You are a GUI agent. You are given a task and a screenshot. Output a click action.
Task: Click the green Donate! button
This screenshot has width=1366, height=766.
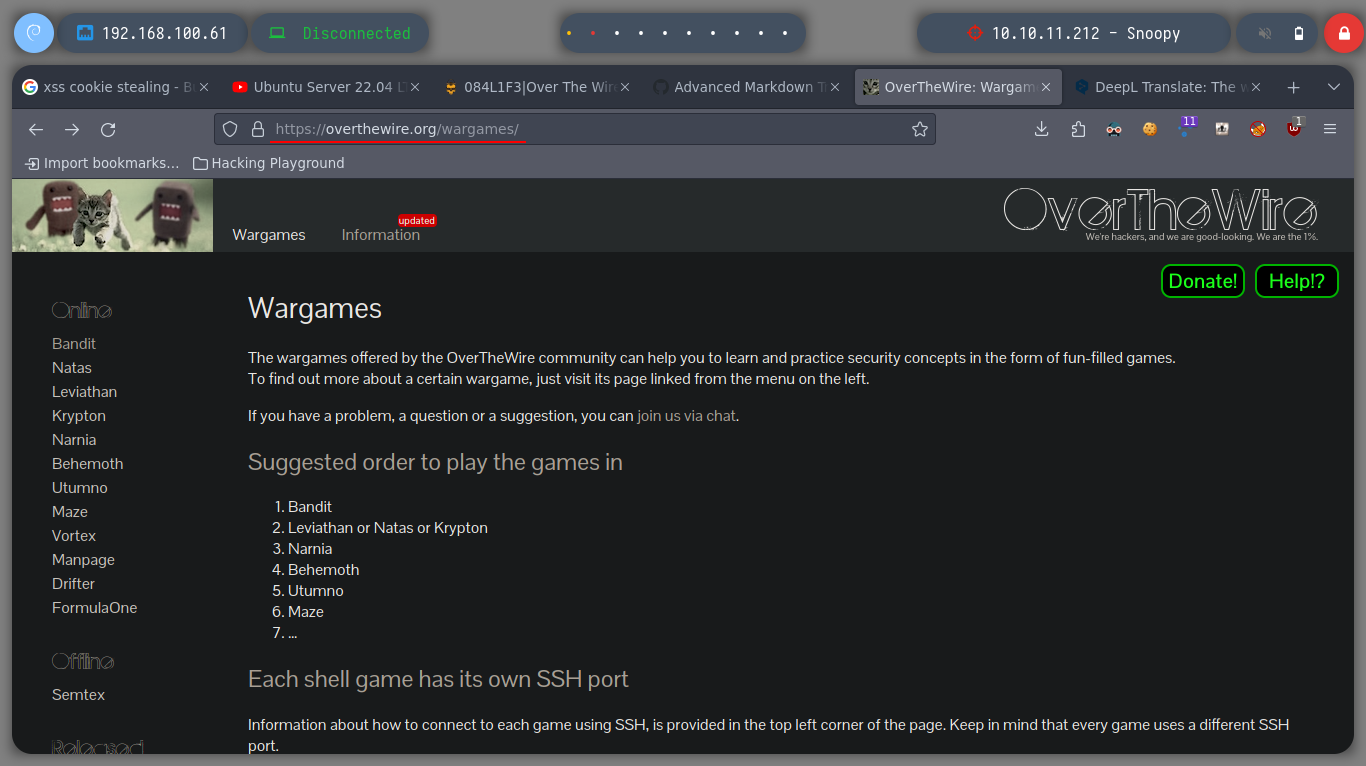click(1203, 281)
